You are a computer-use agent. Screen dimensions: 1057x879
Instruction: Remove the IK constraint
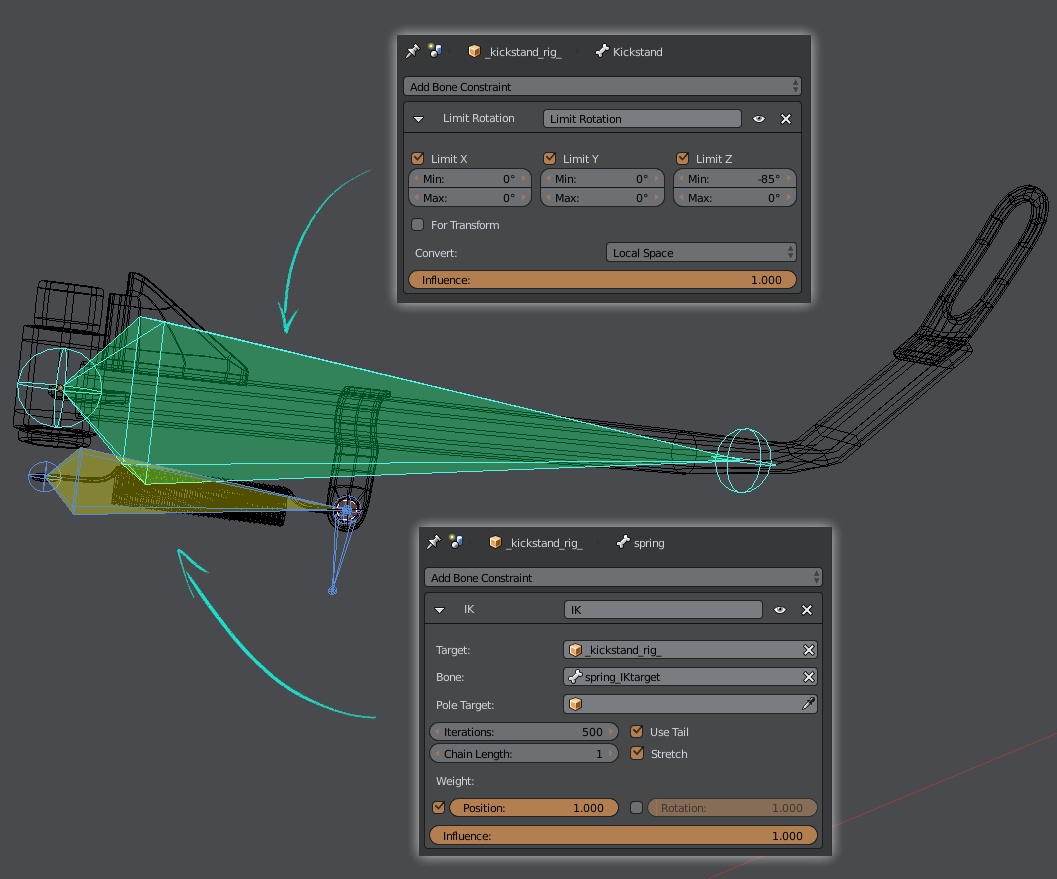[807, 610]
